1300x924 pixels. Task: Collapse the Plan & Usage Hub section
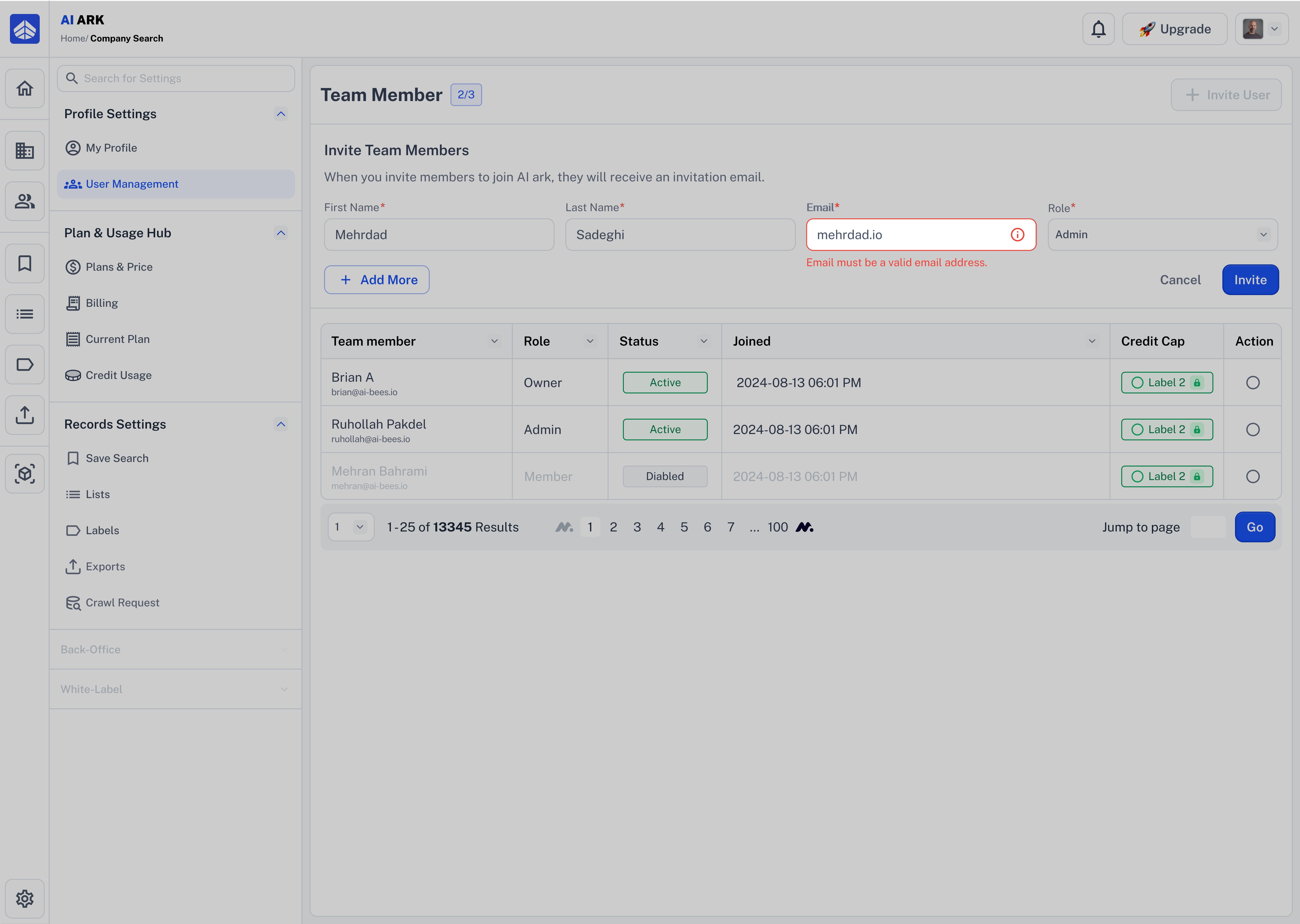tap(281, 233)
